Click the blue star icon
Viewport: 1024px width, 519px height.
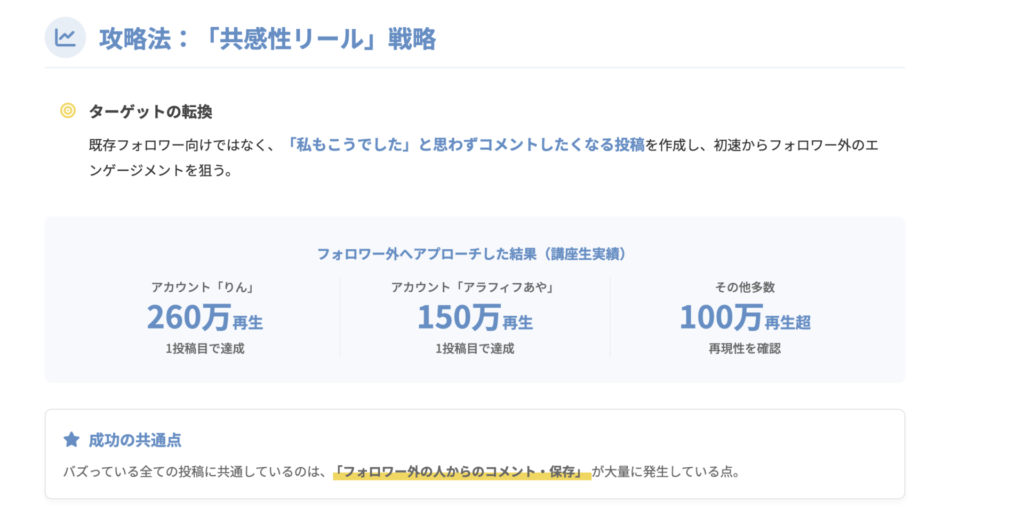click(71, 439)
